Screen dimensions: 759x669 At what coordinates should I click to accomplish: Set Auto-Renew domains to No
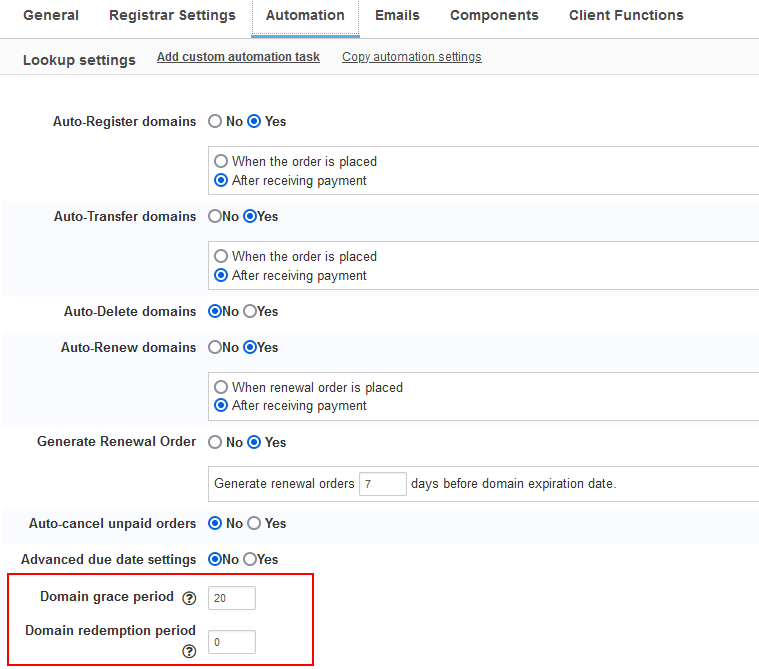214,348
